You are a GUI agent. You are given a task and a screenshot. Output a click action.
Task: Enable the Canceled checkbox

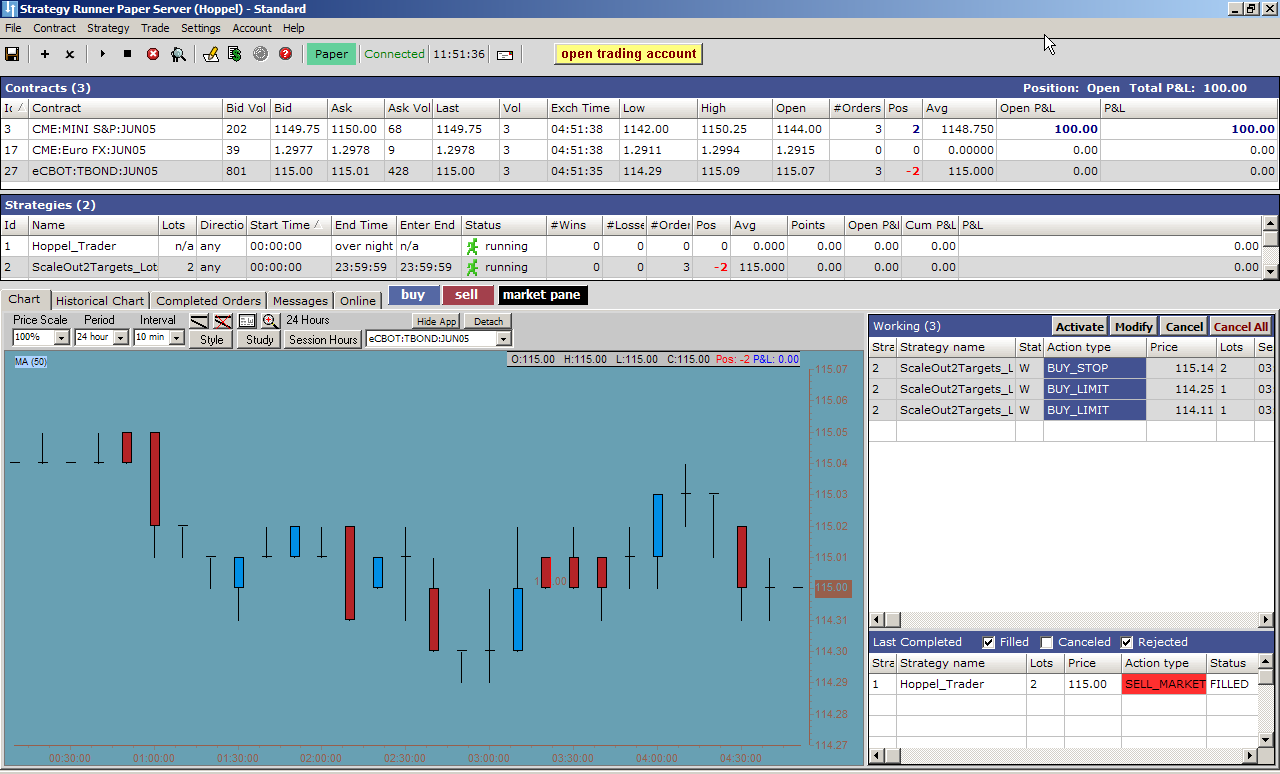coord(1047,642)
